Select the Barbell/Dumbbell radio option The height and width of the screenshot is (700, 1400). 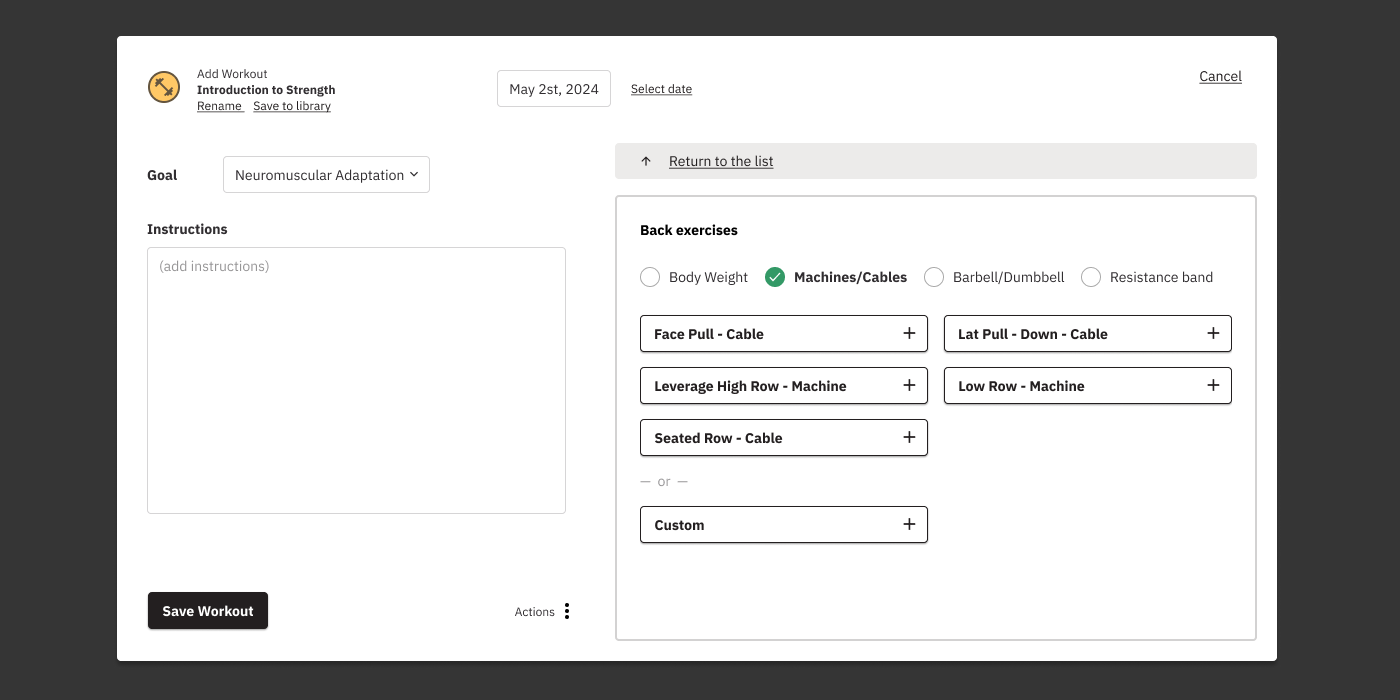934,277
